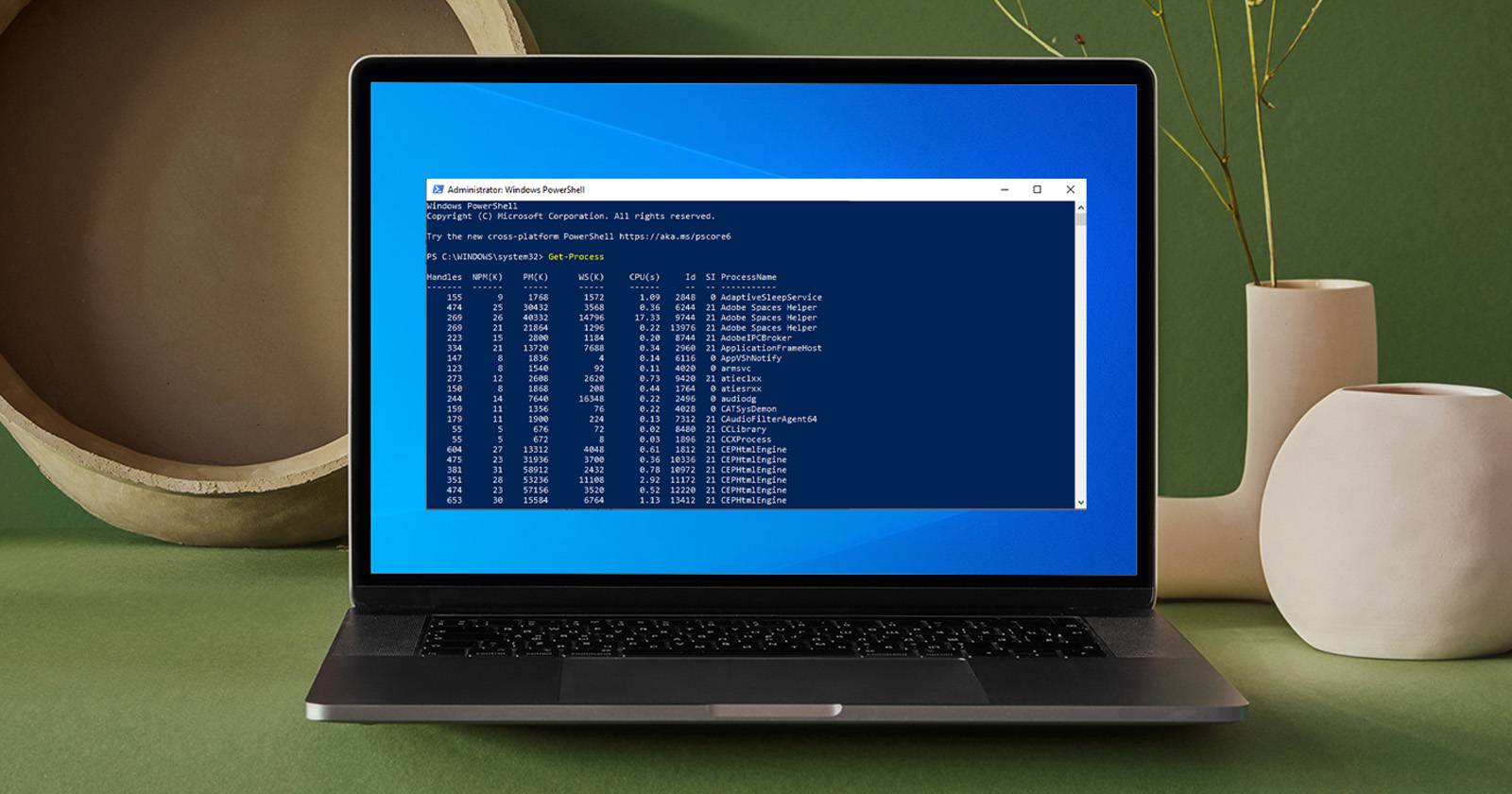Click the Id value 10972 of CEPHtmlEngine
Screen dimensions: 1512x794
coord(682,470)
